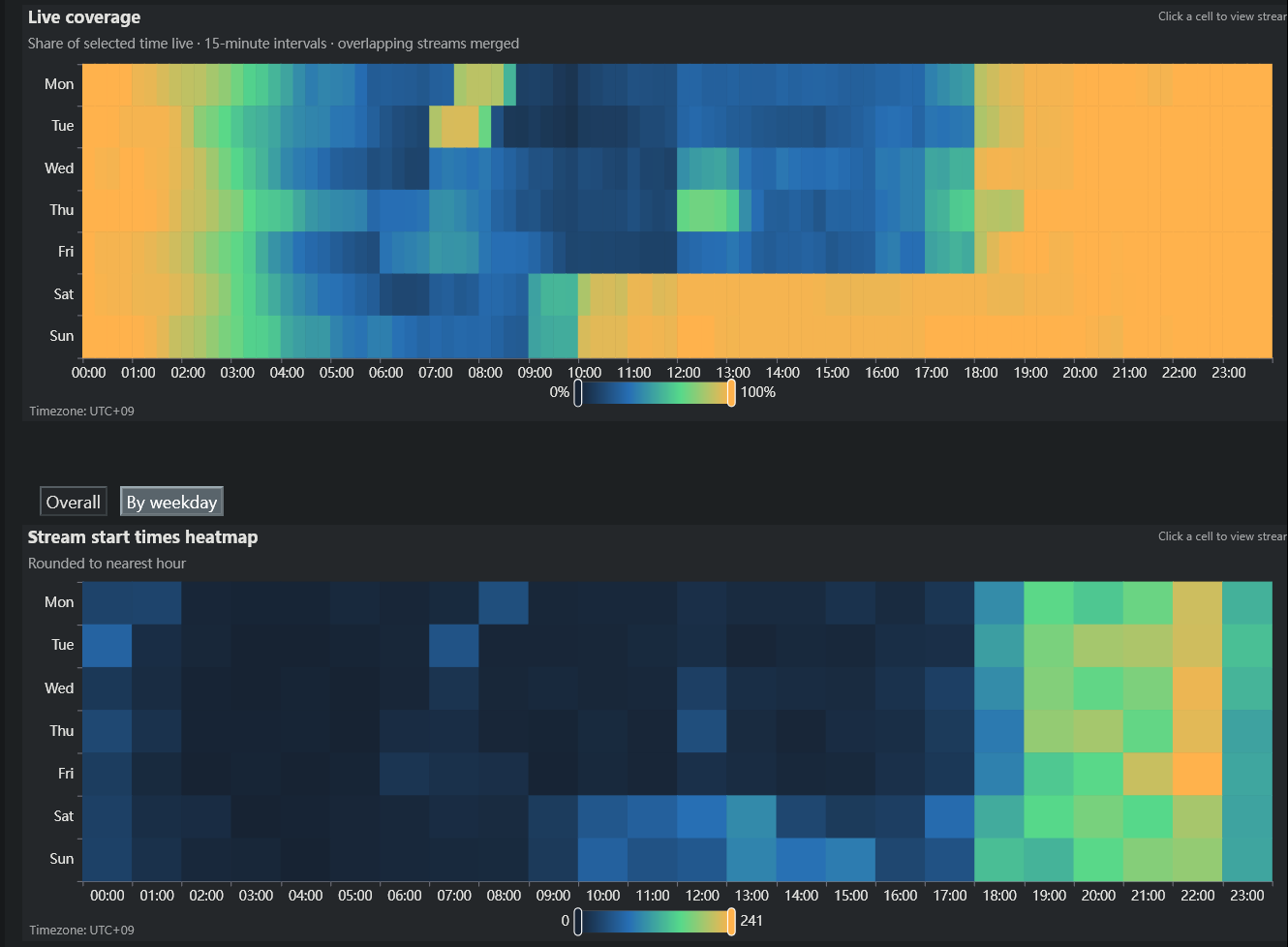Select Monday 08:00 cell in start times heatmap

point(504,603)
